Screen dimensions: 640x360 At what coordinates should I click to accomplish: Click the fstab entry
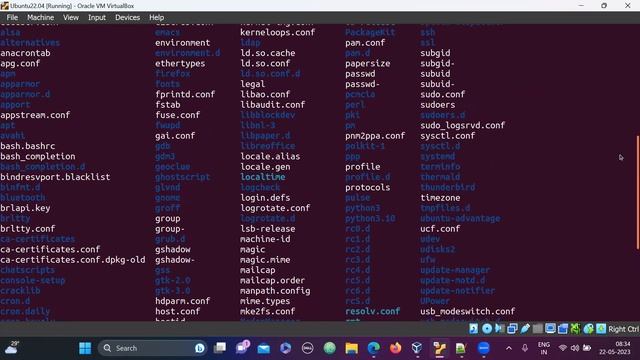click(167, 105)
